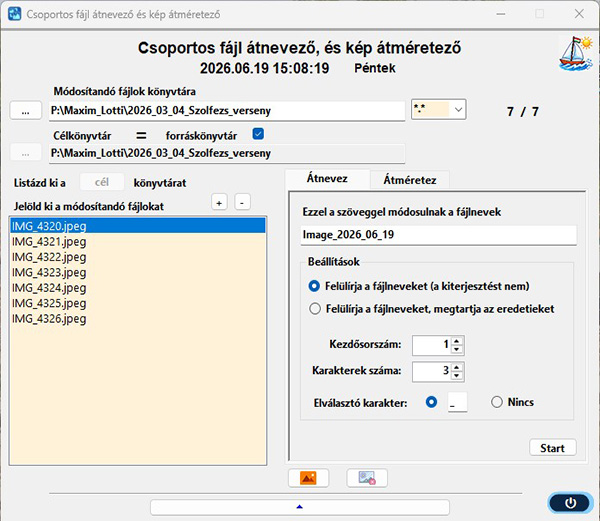Switch to the Átméretez tab

coord(410,180)
